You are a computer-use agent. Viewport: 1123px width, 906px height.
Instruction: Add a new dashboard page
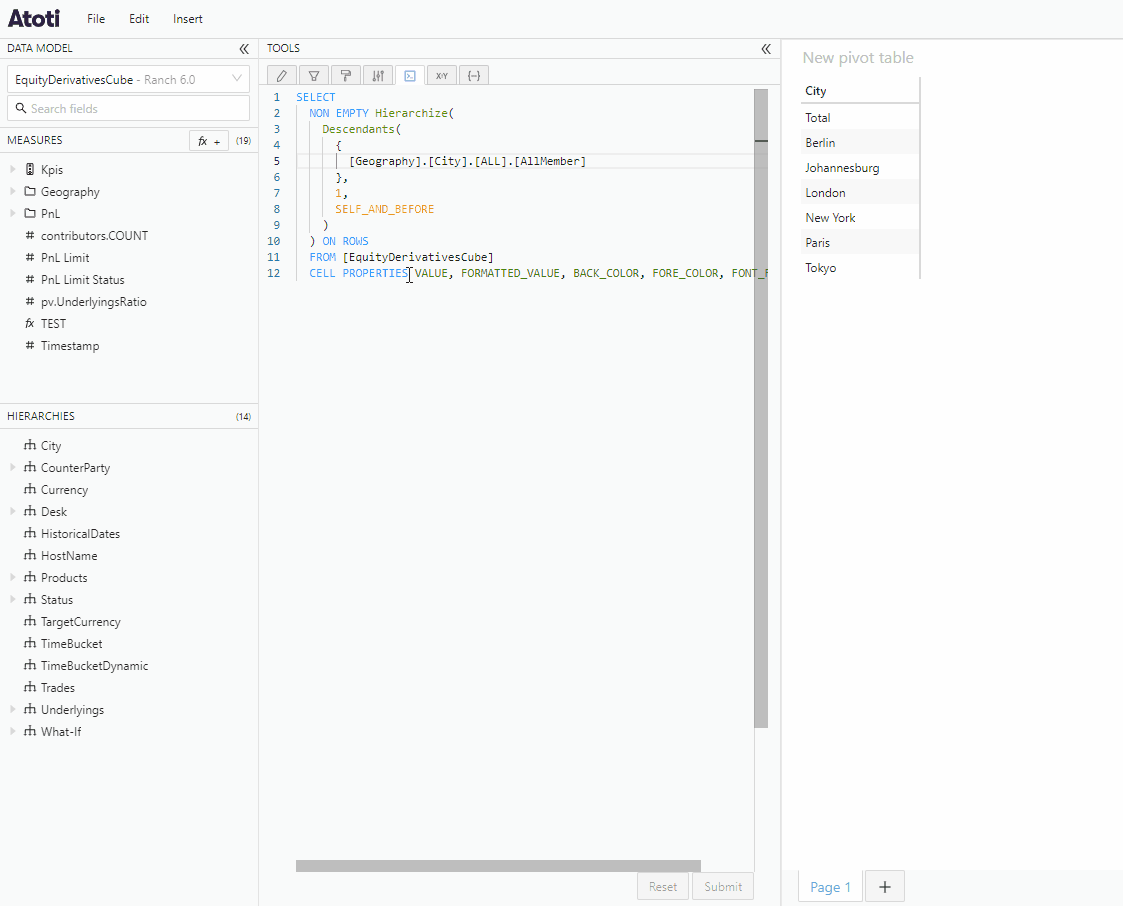pyautogui.click(x=885, y=887)
